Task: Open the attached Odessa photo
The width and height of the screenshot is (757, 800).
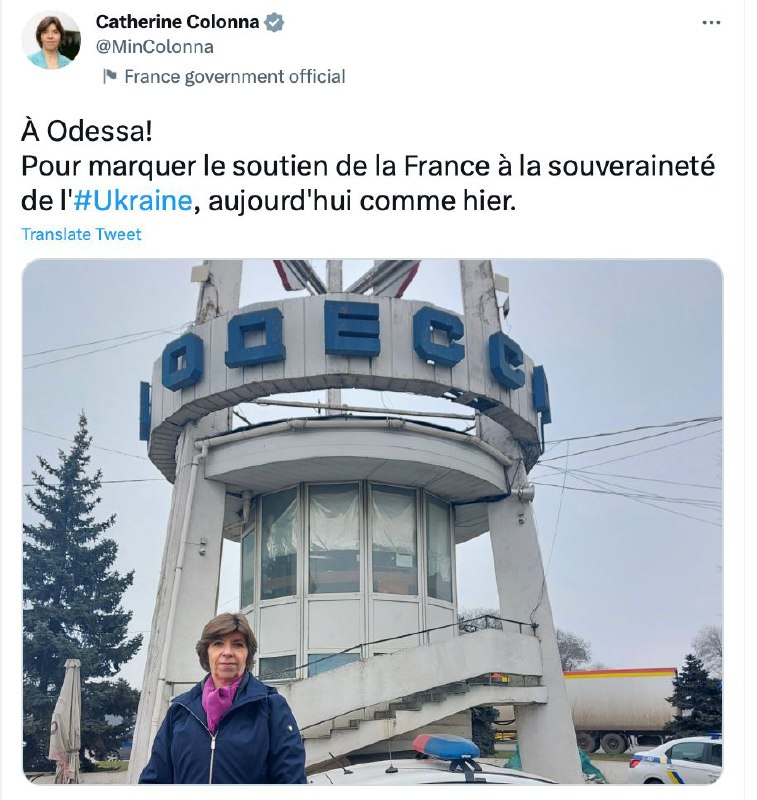Action: coord(372,521)
